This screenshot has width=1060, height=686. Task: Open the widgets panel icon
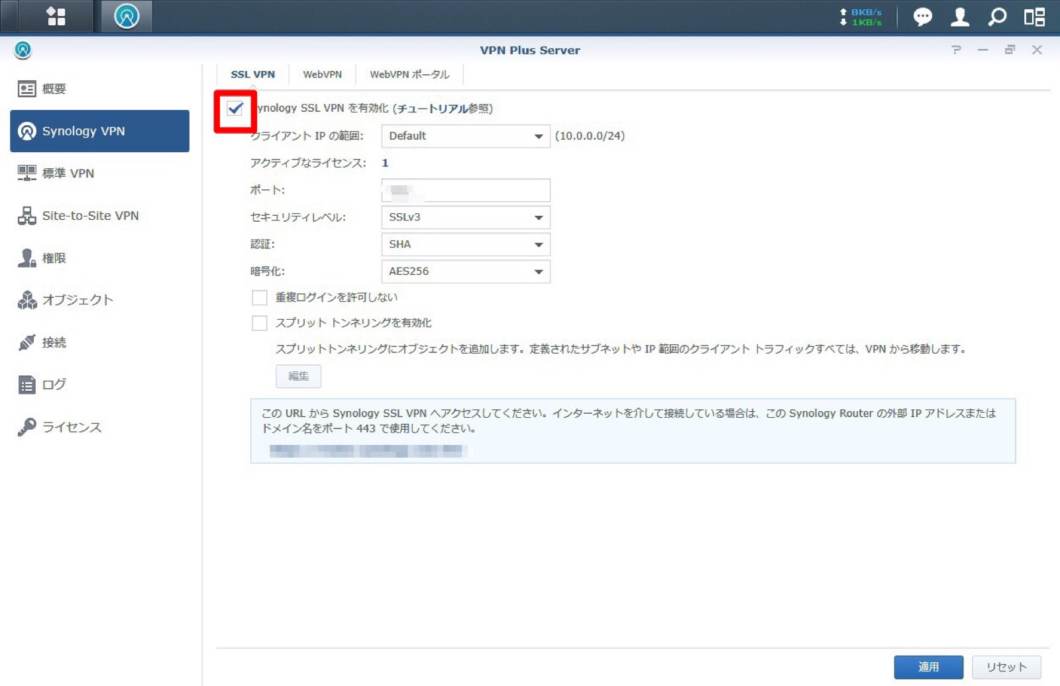[x=1034, y=16]
